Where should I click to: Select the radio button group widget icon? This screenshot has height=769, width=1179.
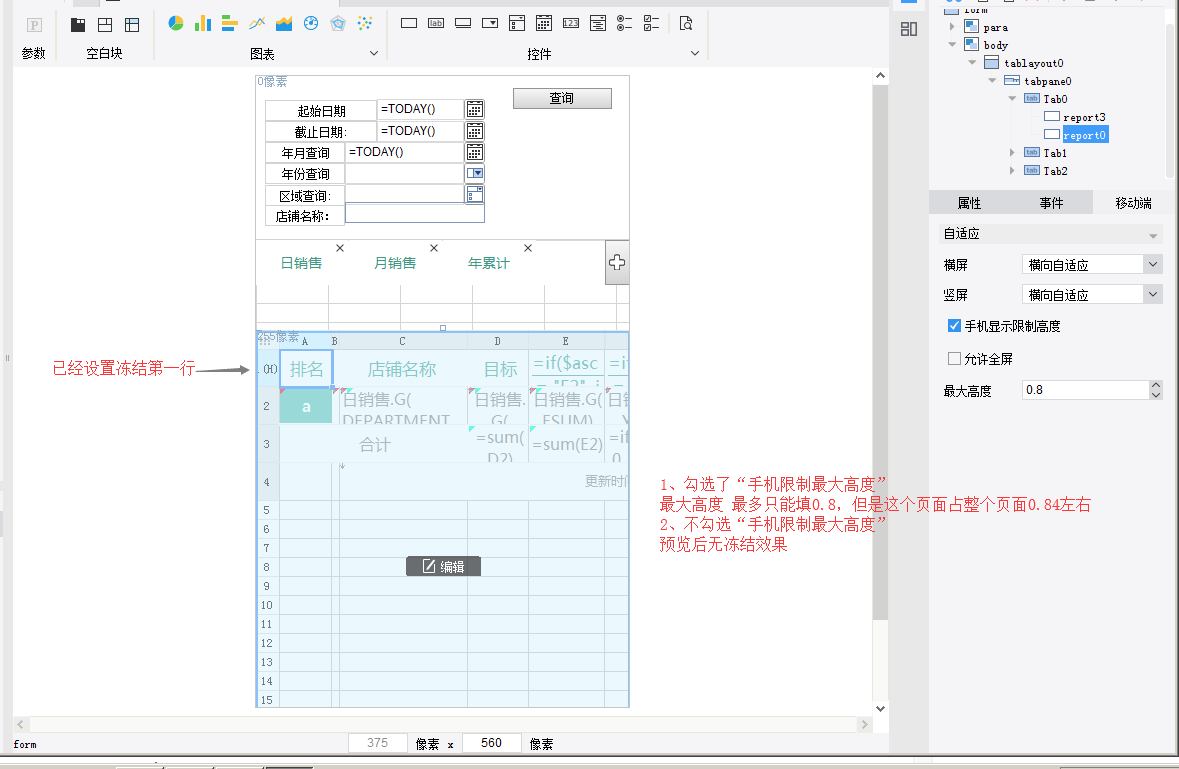tap(624, 23)
